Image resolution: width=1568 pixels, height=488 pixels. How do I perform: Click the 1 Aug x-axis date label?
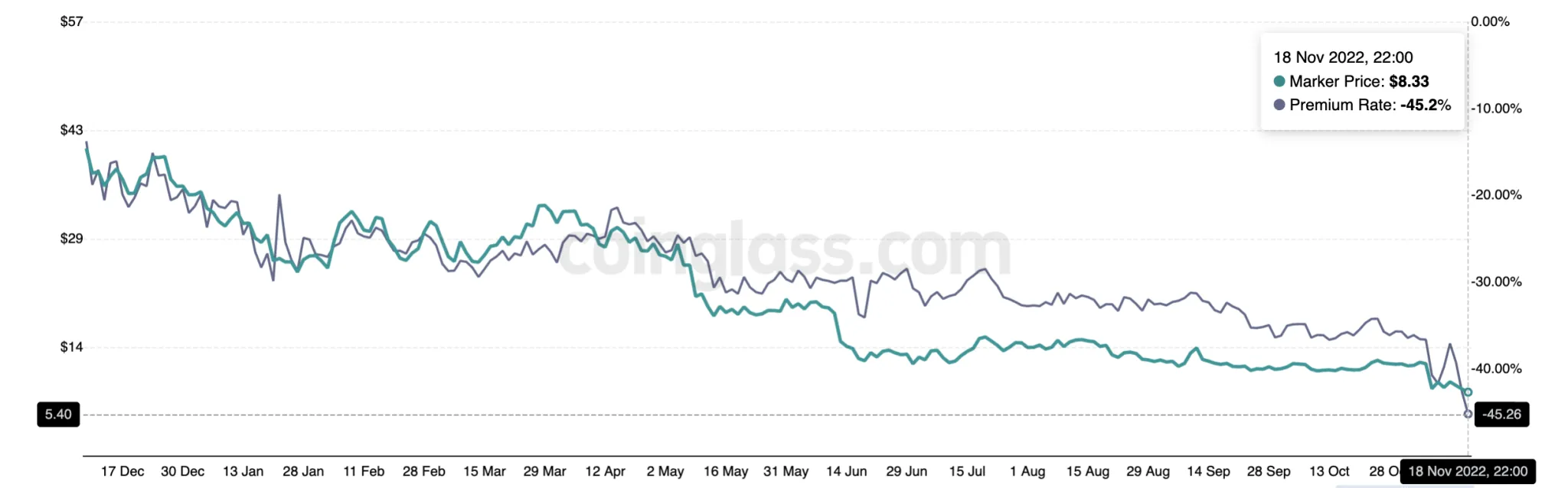click(x=1027, y=471)
